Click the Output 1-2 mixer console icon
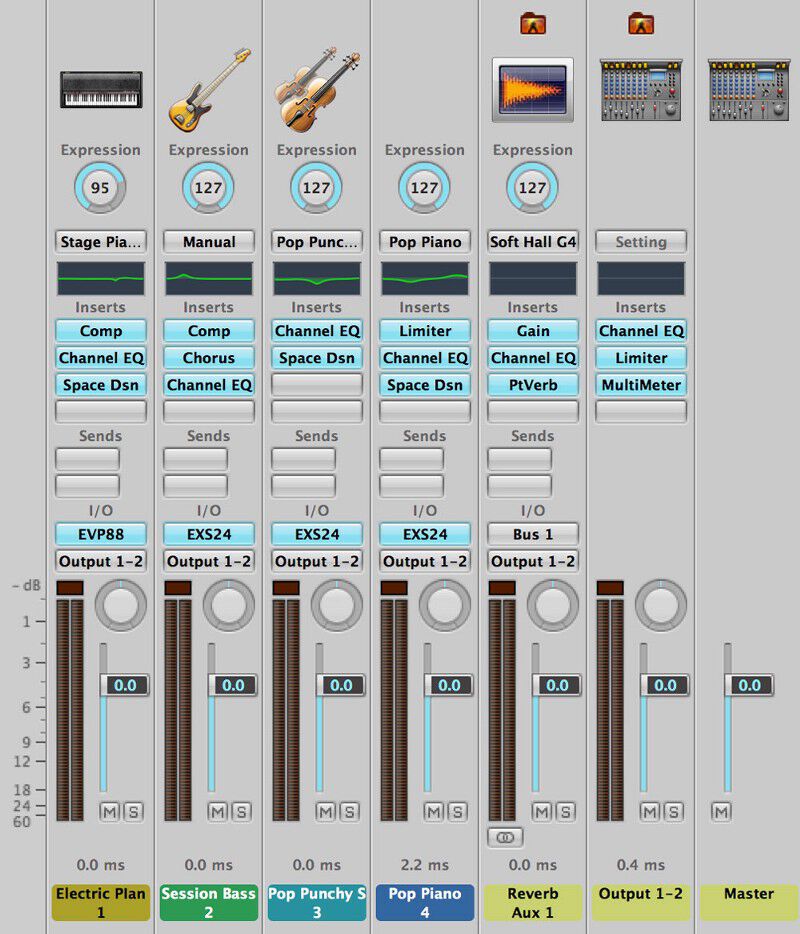 pos(641,90)
